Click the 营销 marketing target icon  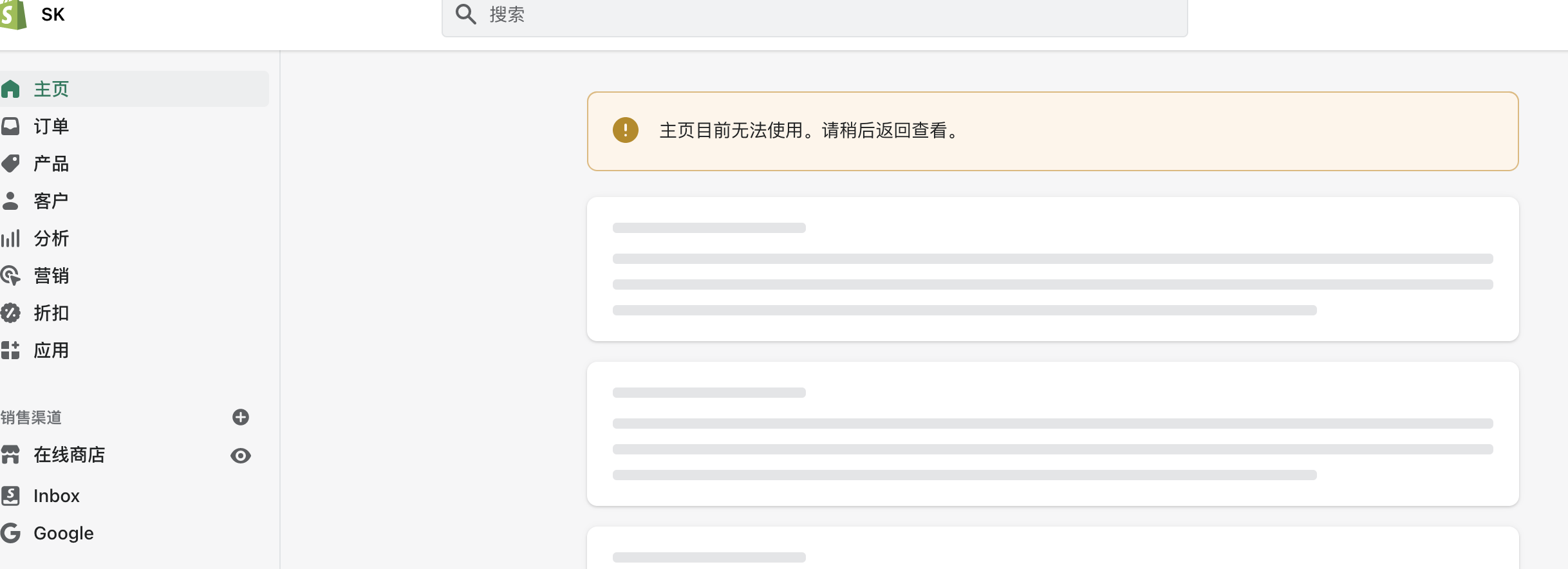click(x=10, y=275)
